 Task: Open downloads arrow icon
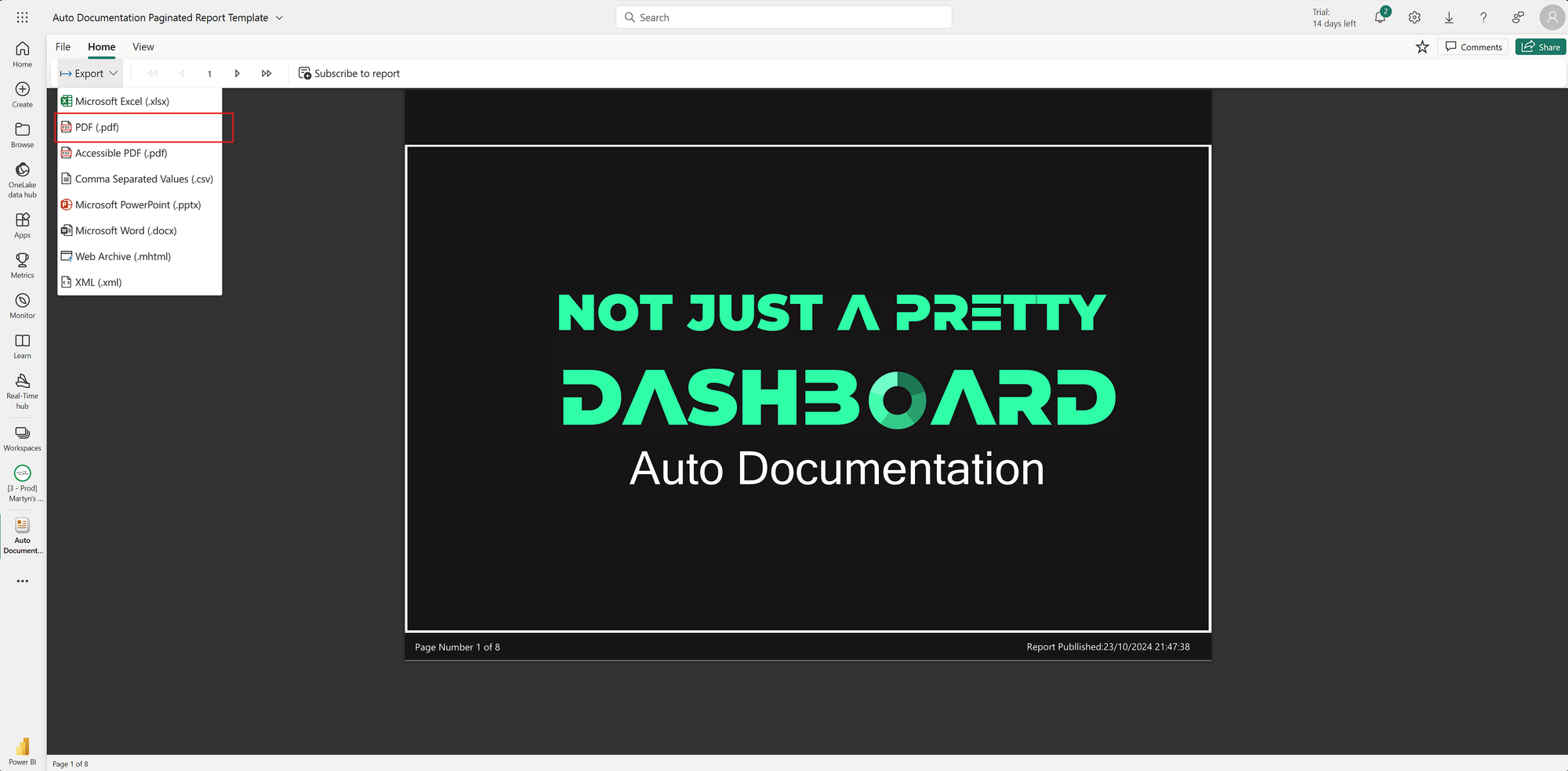[x=1449, y=17]
